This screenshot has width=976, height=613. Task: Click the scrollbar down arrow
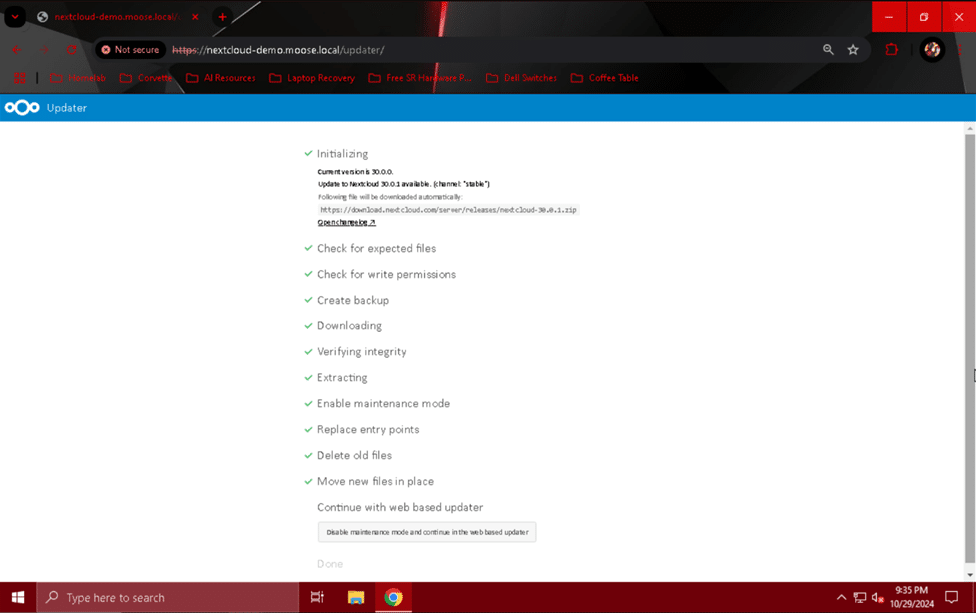(970, 575)
